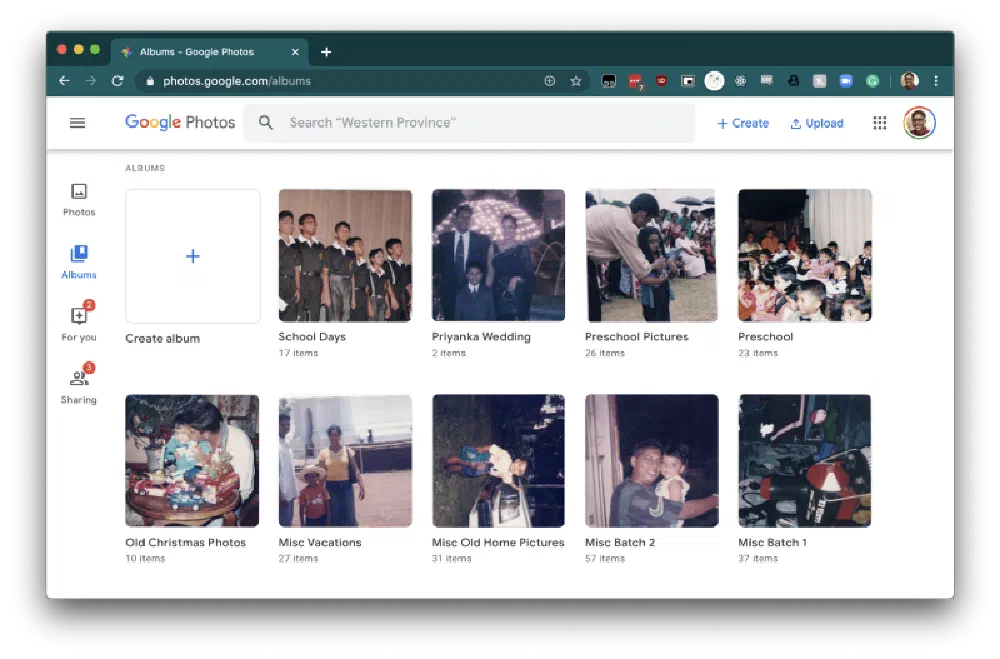Close the Albums - Google Photos tab
The image size is (1000, 659).
pos(295,52)
